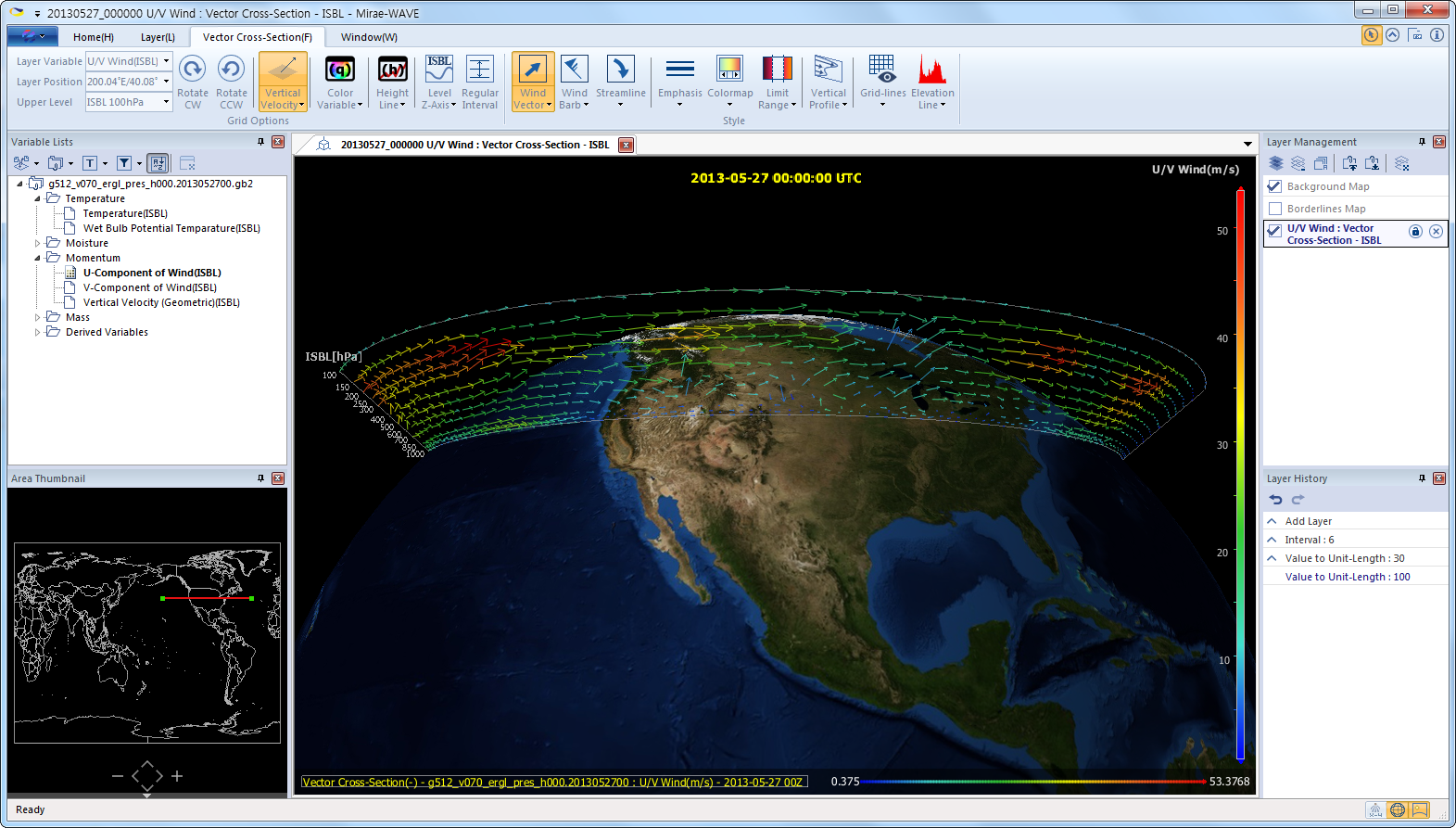Uncheck the Background Map layer checkbox
Screen dimensions: 1456x828
(x=1274, y=186)
